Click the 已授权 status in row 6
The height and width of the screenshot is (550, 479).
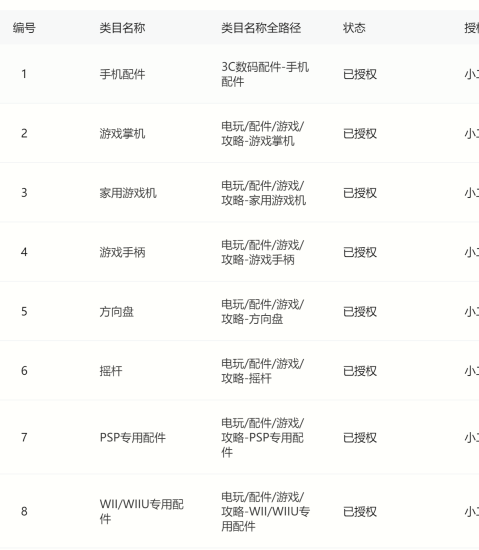point(360,370)
